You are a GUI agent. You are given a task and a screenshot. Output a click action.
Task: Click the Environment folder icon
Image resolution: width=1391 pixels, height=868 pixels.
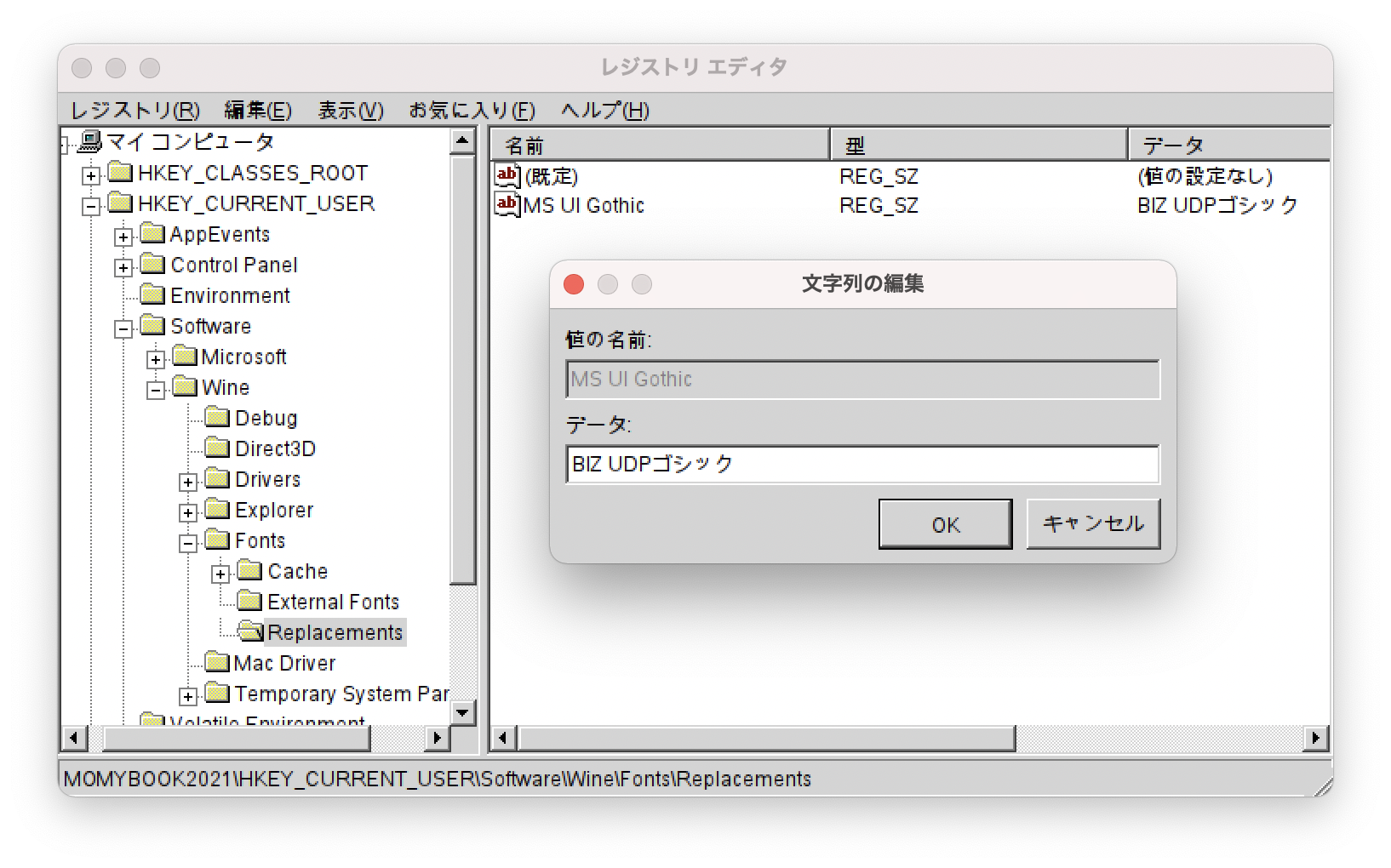(152, 295)
